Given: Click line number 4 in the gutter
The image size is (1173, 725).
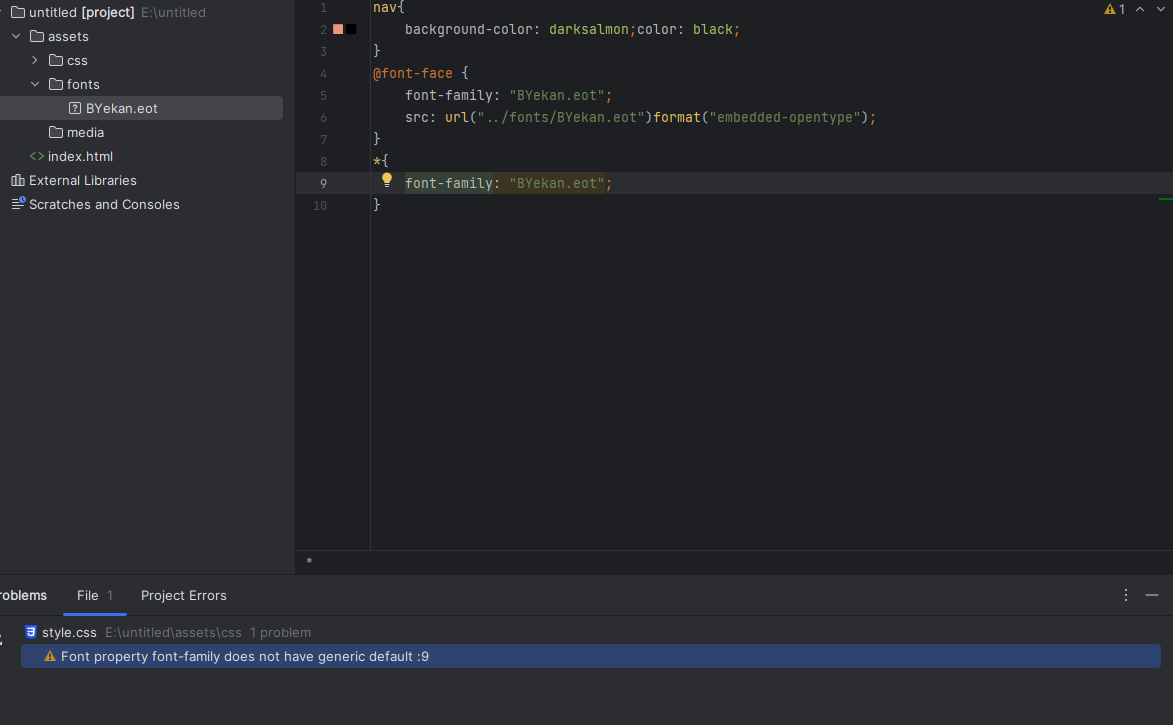Looking at the screenshot, I should click(323, 73).
